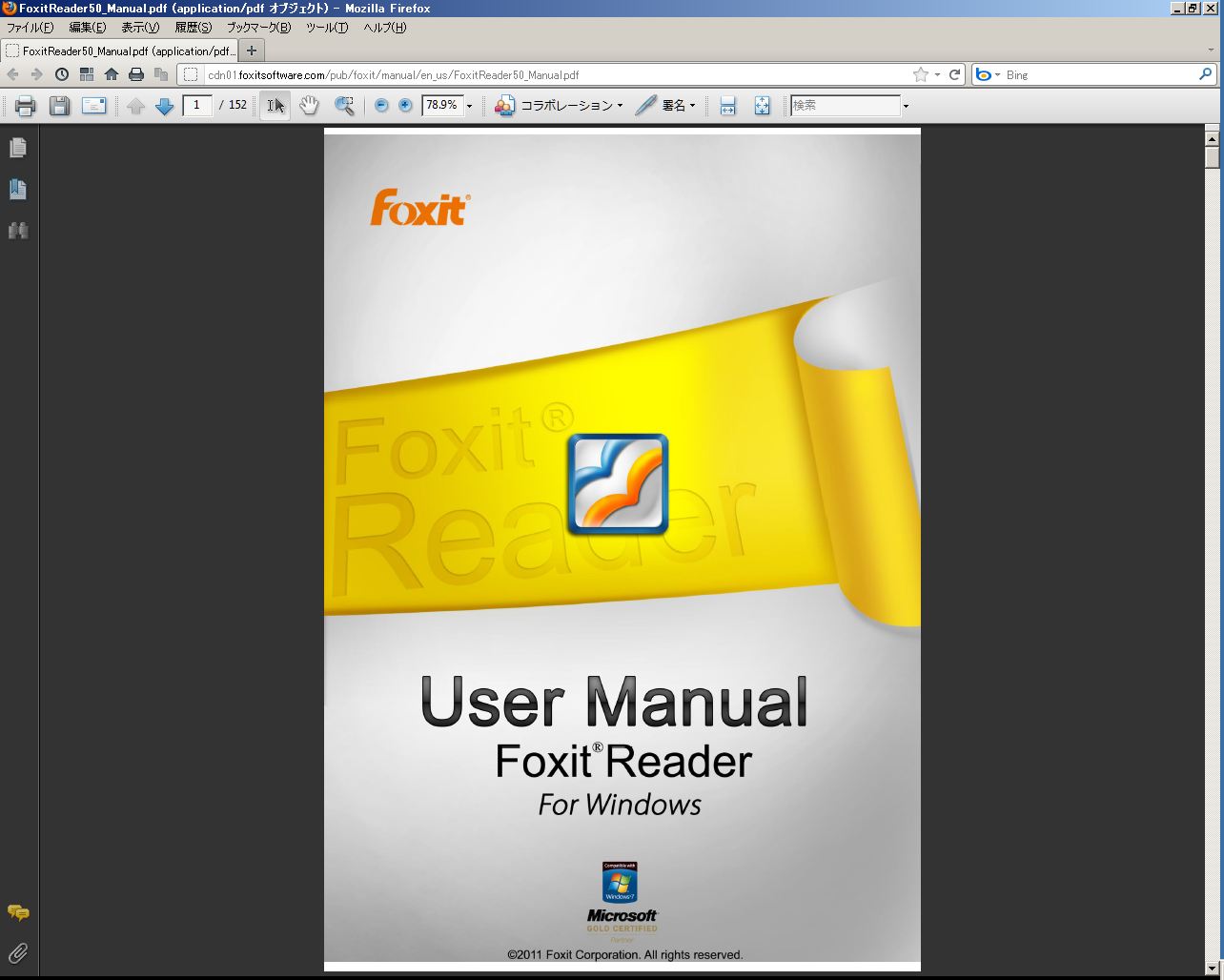
Task: Open the zoom percentage dropdown arrow
Action: click(469, 106)
